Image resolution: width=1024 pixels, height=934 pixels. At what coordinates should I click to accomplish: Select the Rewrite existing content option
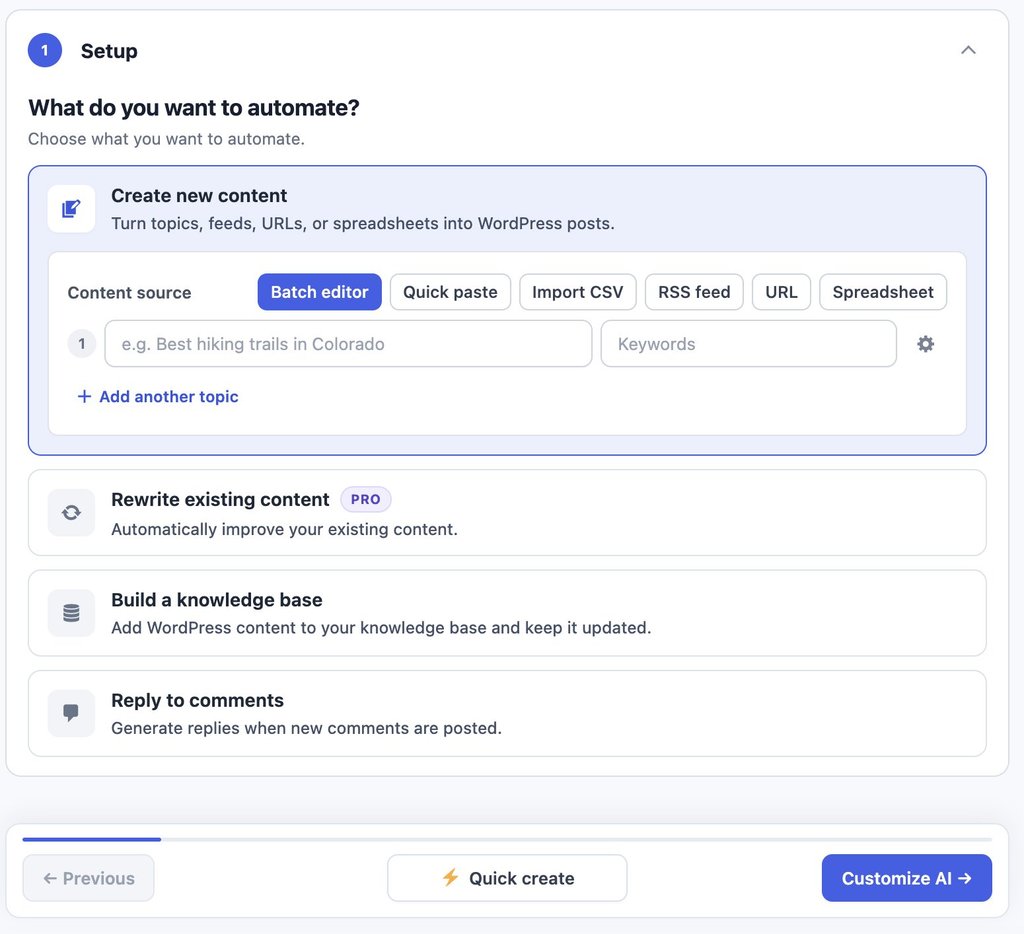pos(507,513)
